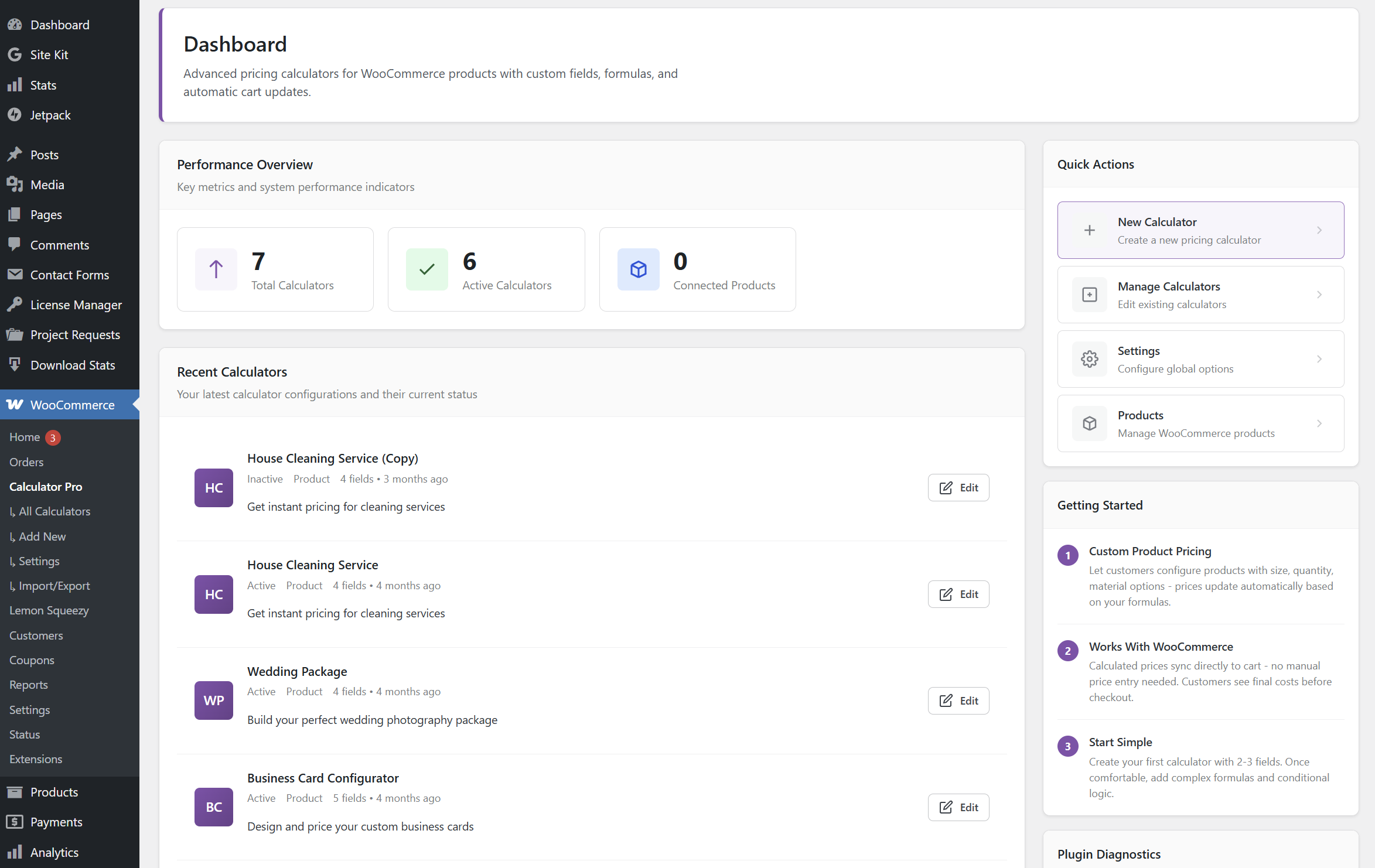
Task: Click the Manage Calculators chevron arrow
Action: 1319,295
